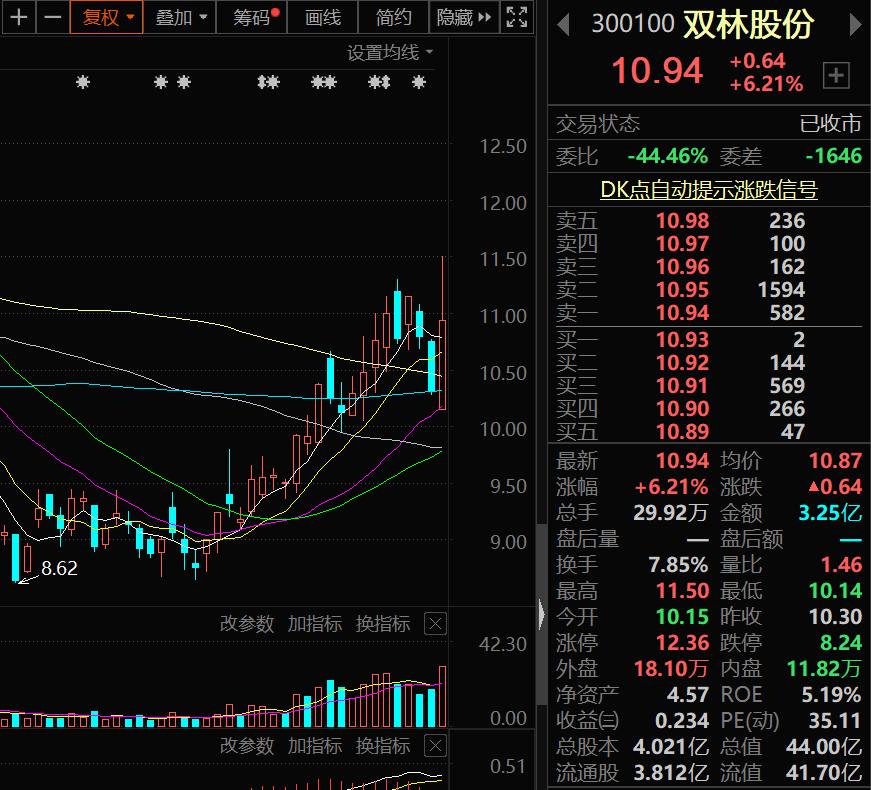Enter fullscreen with the expand icon
Screen dimensions: 871x790
(515, 17)
